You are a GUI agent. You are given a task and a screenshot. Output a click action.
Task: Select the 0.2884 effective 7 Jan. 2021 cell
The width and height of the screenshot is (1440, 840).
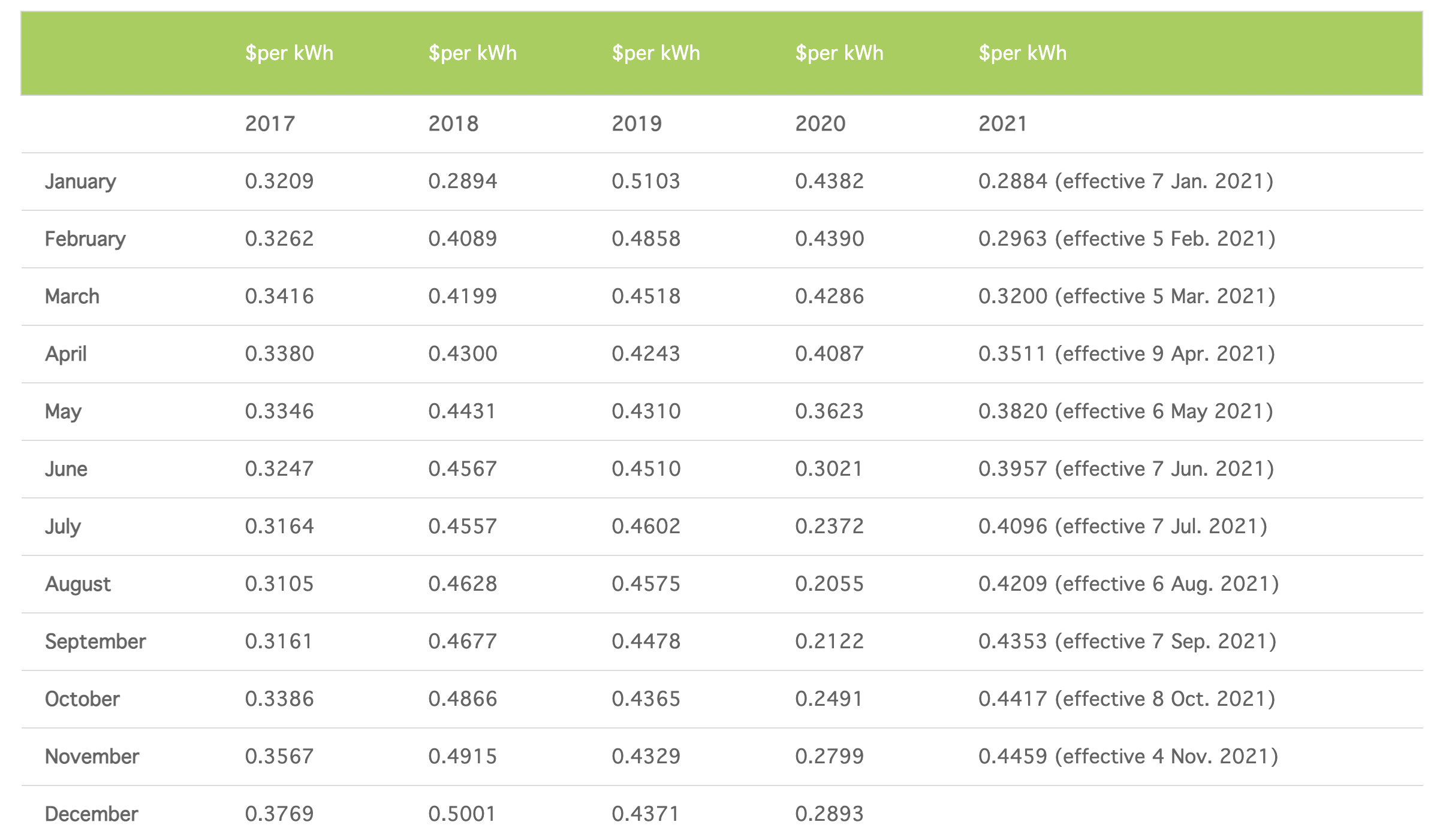1125,181
